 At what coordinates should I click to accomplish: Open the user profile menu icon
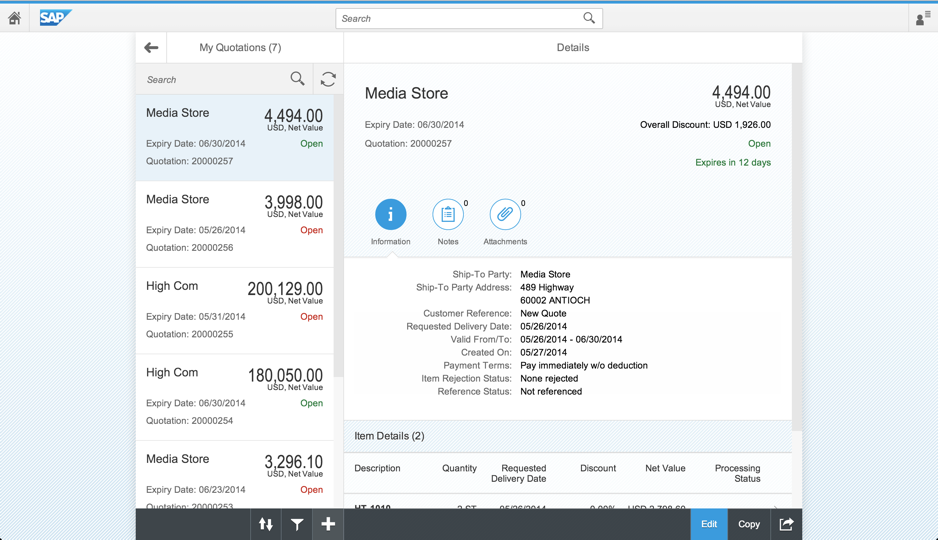(923, 19)
